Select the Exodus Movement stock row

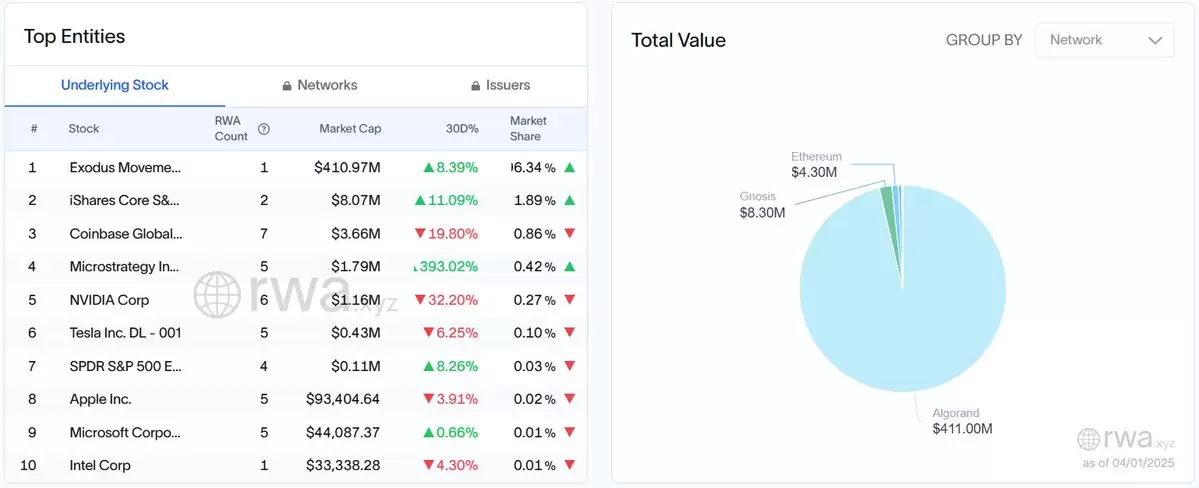296,167
